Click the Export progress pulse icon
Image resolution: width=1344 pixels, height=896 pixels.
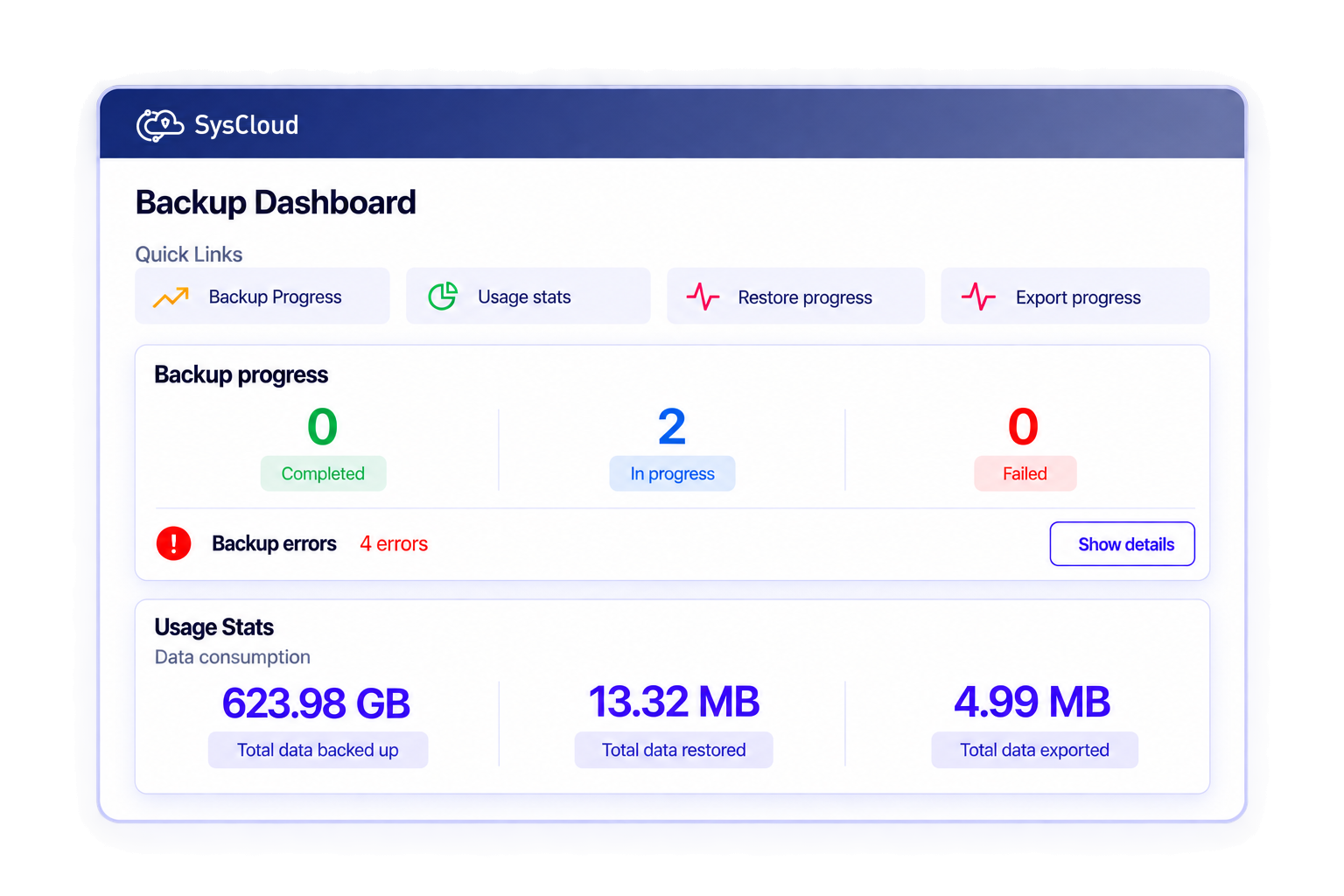[x=978, y=297]
